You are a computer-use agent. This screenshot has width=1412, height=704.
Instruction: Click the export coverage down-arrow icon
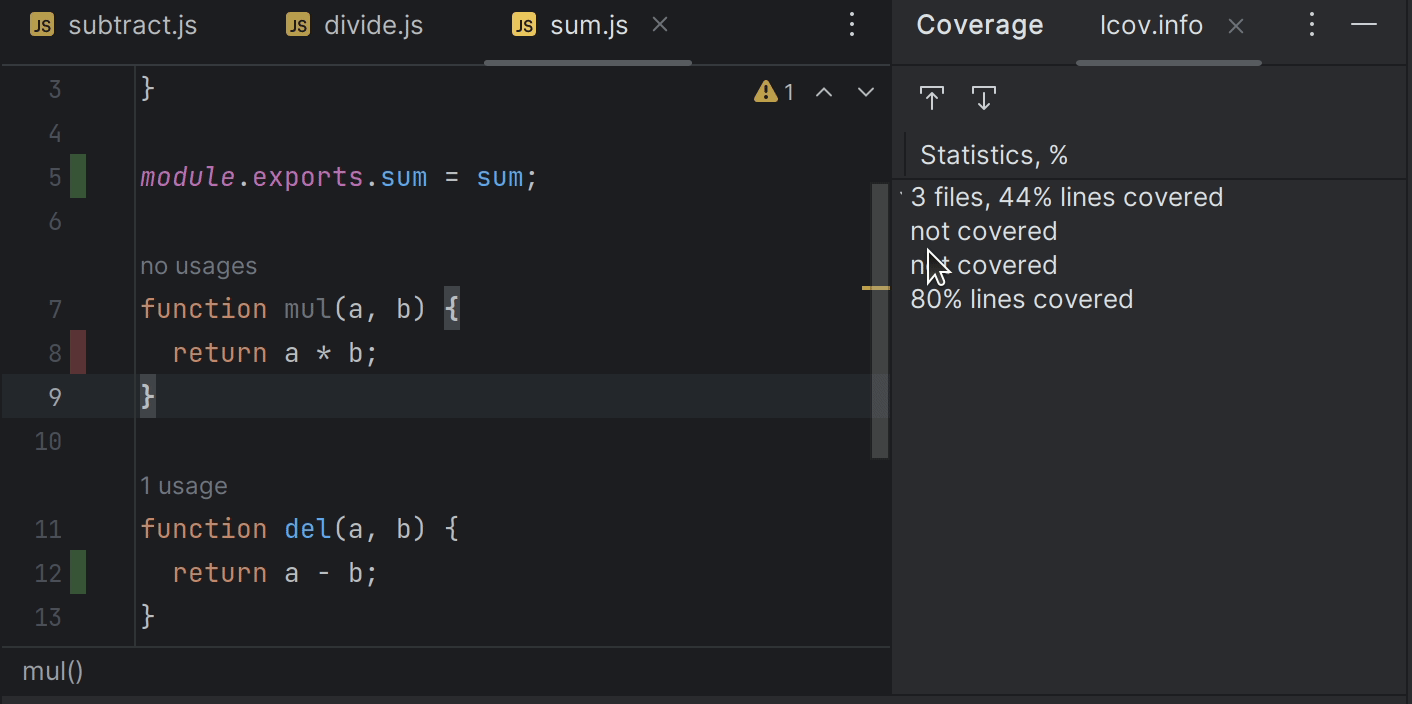pos(984,98)
